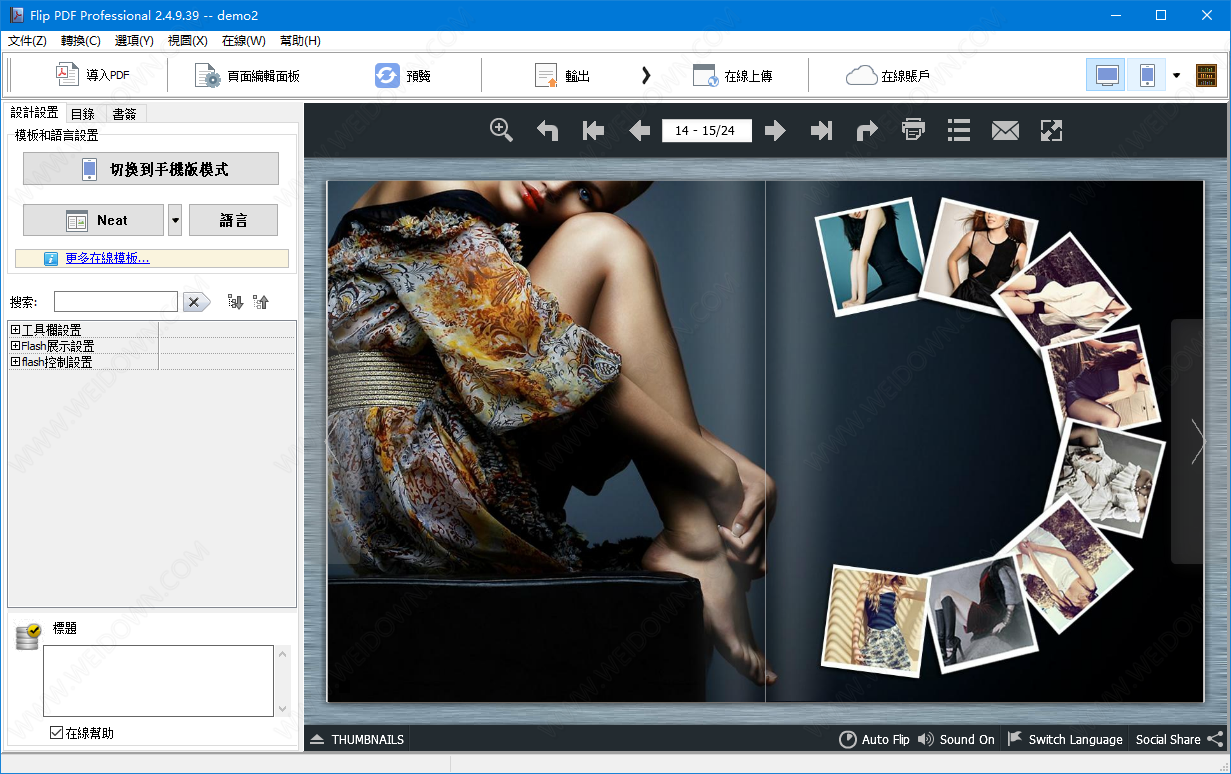Open the template dropdown arrow beside Neat
The image size is (1231, 774).
click(175, 220)
